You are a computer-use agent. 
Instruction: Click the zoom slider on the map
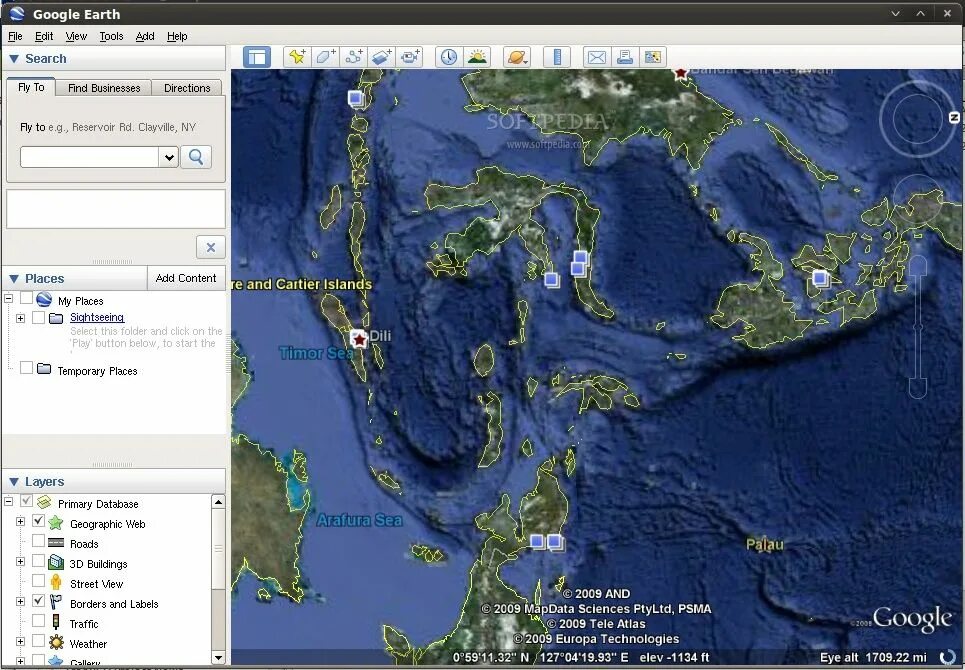(918, 327)
